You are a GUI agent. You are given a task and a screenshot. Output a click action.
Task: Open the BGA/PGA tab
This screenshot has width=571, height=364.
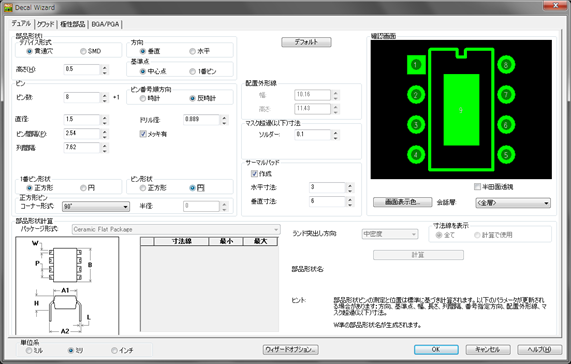(105, 24)
